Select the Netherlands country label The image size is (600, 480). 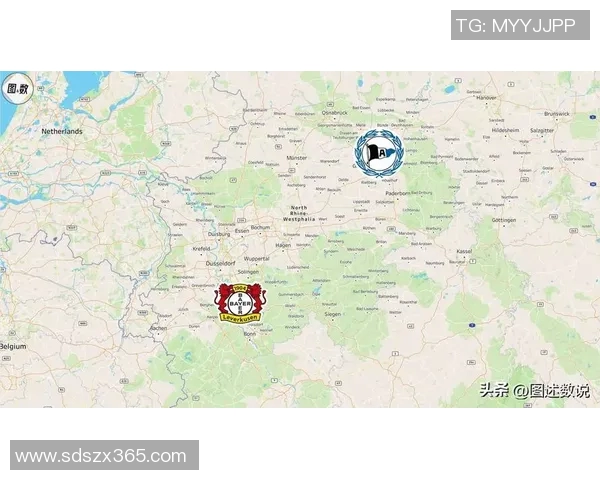point(62,131)
